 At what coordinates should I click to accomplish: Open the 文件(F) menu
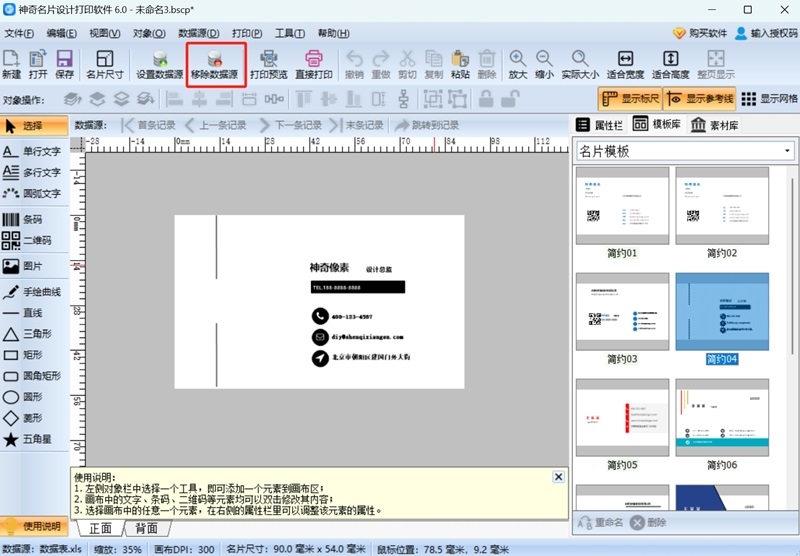[19, 33]
